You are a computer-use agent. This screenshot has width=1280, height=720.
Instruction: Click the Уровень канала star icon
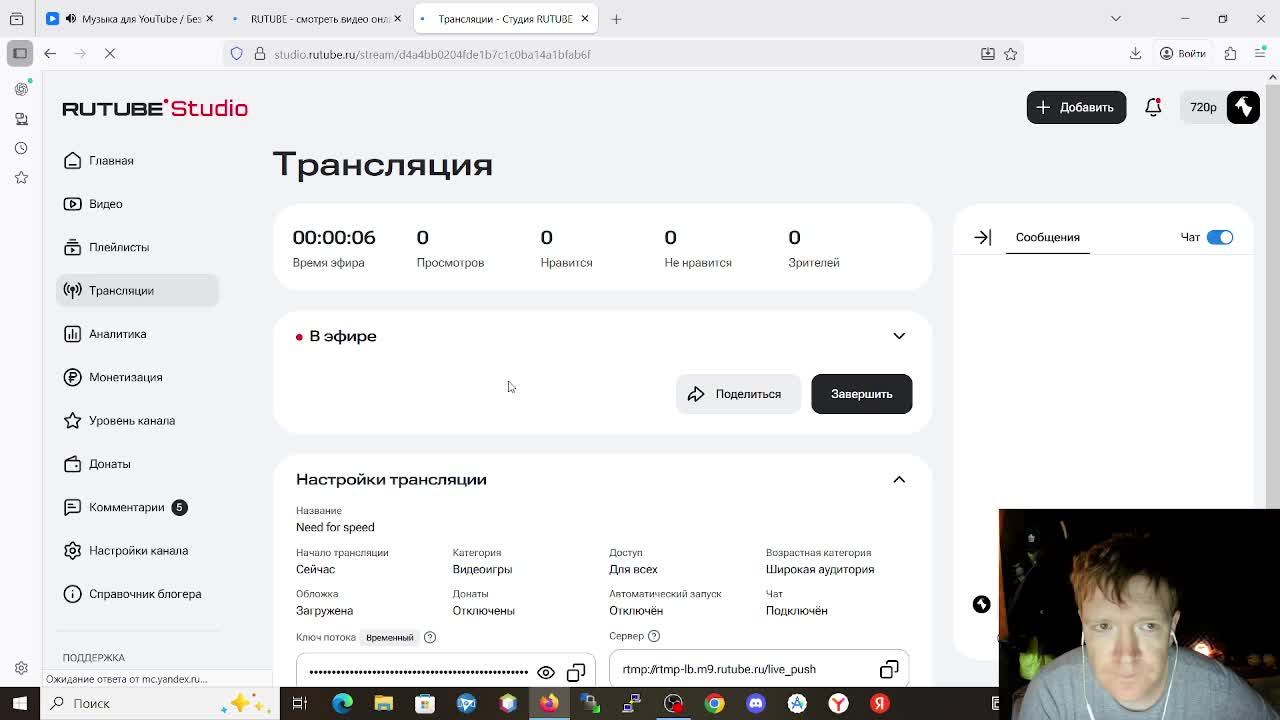[72, 420]
